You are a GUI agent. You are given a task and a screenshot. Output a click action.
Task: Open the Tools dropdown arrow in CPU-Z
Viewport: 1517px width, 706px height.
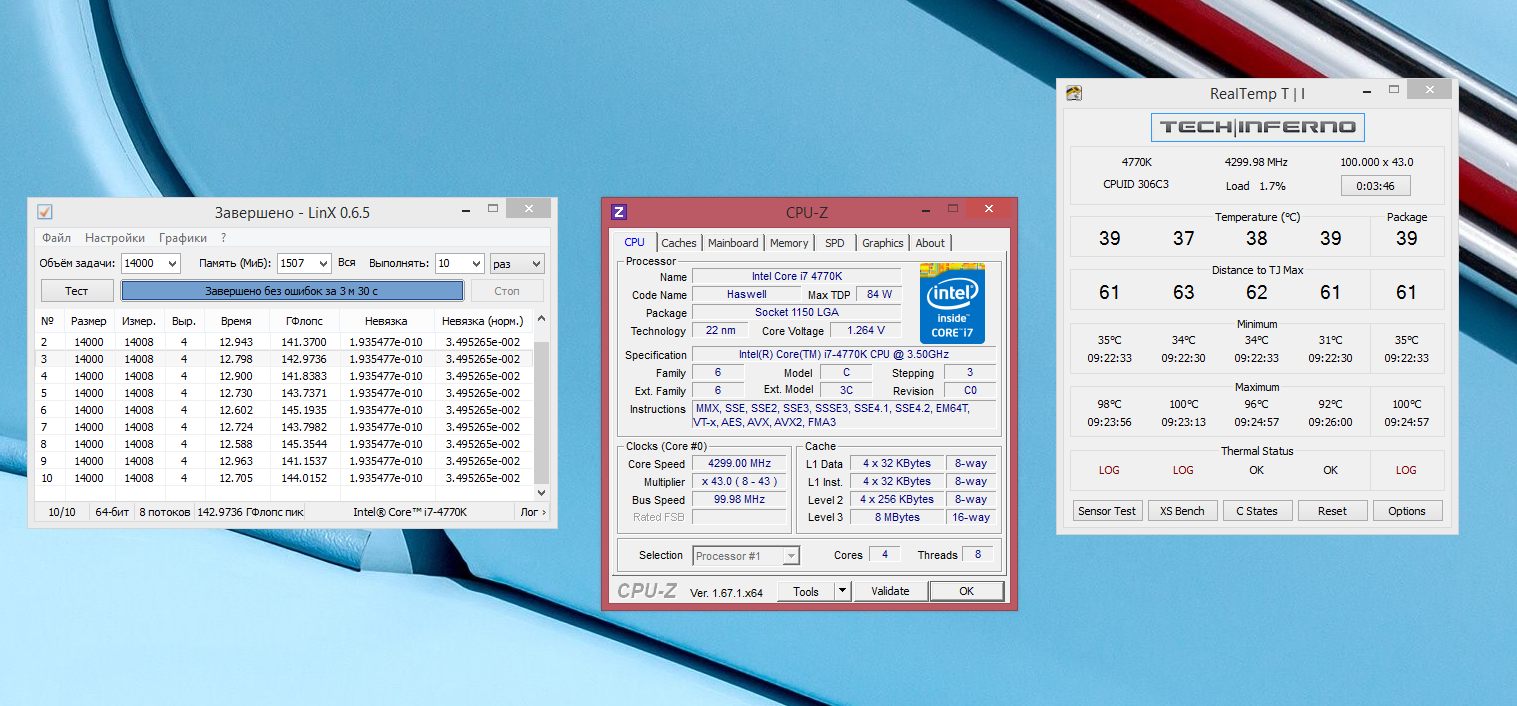tap(842, 591)
